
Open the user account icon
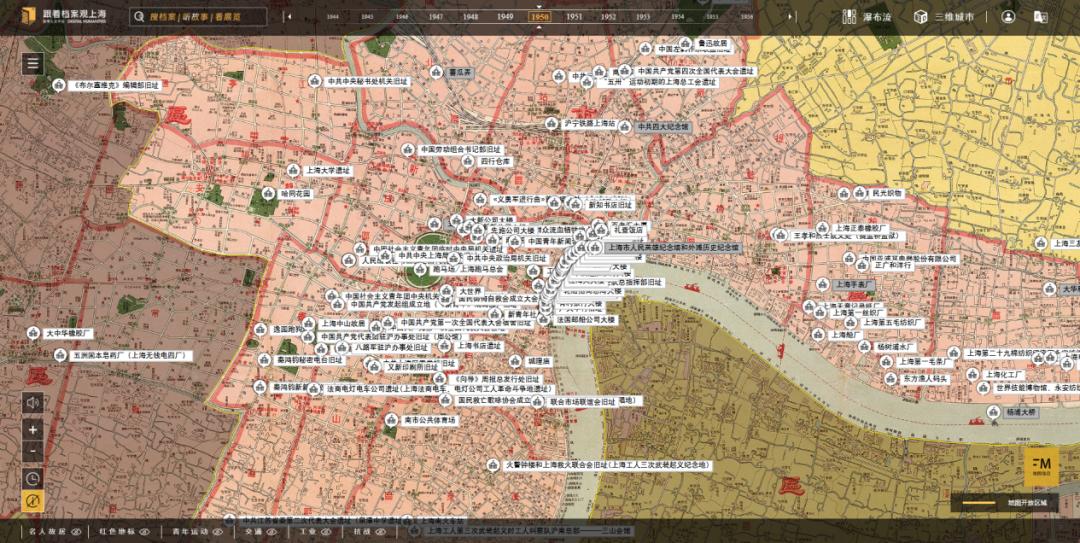(x=1008, y=17)
